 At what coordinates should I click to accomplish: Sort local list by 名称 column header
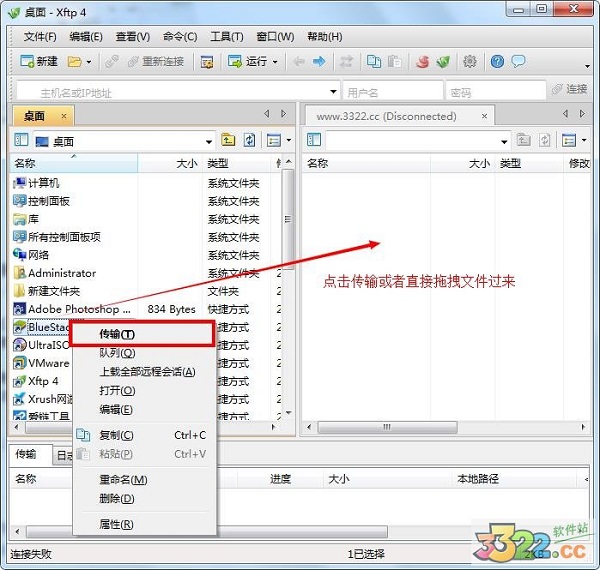click(x=74, y=163)
